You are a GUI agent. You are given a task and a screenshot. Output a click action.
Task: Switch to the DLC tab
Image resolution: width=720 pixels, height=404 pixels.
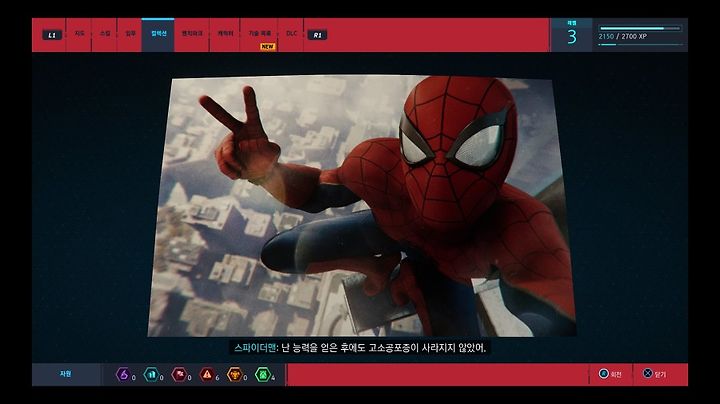point(291,34)
